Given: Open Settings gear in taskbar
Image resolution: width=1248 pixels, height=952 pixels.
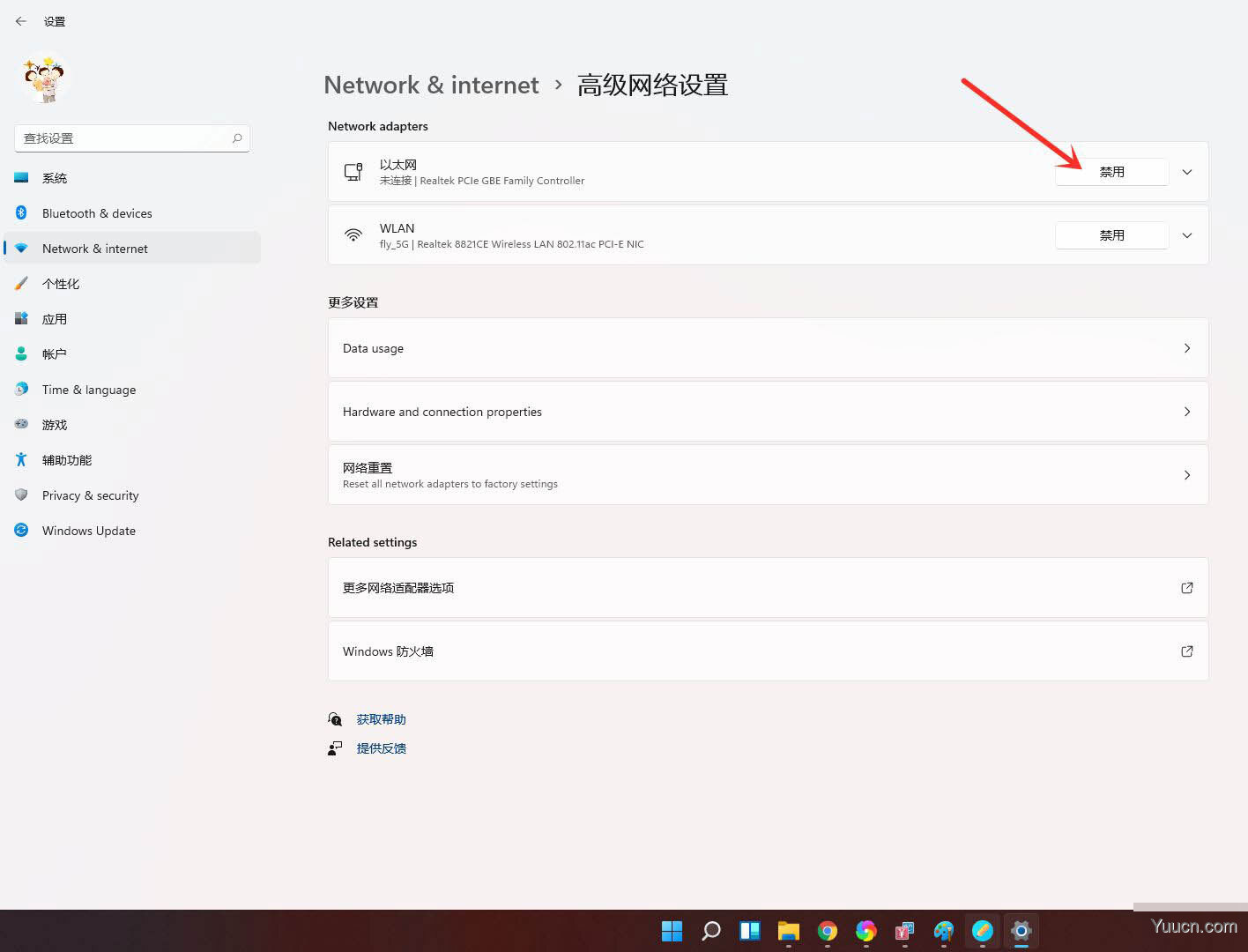Looking at the screenshot, I should [1021, 931].
